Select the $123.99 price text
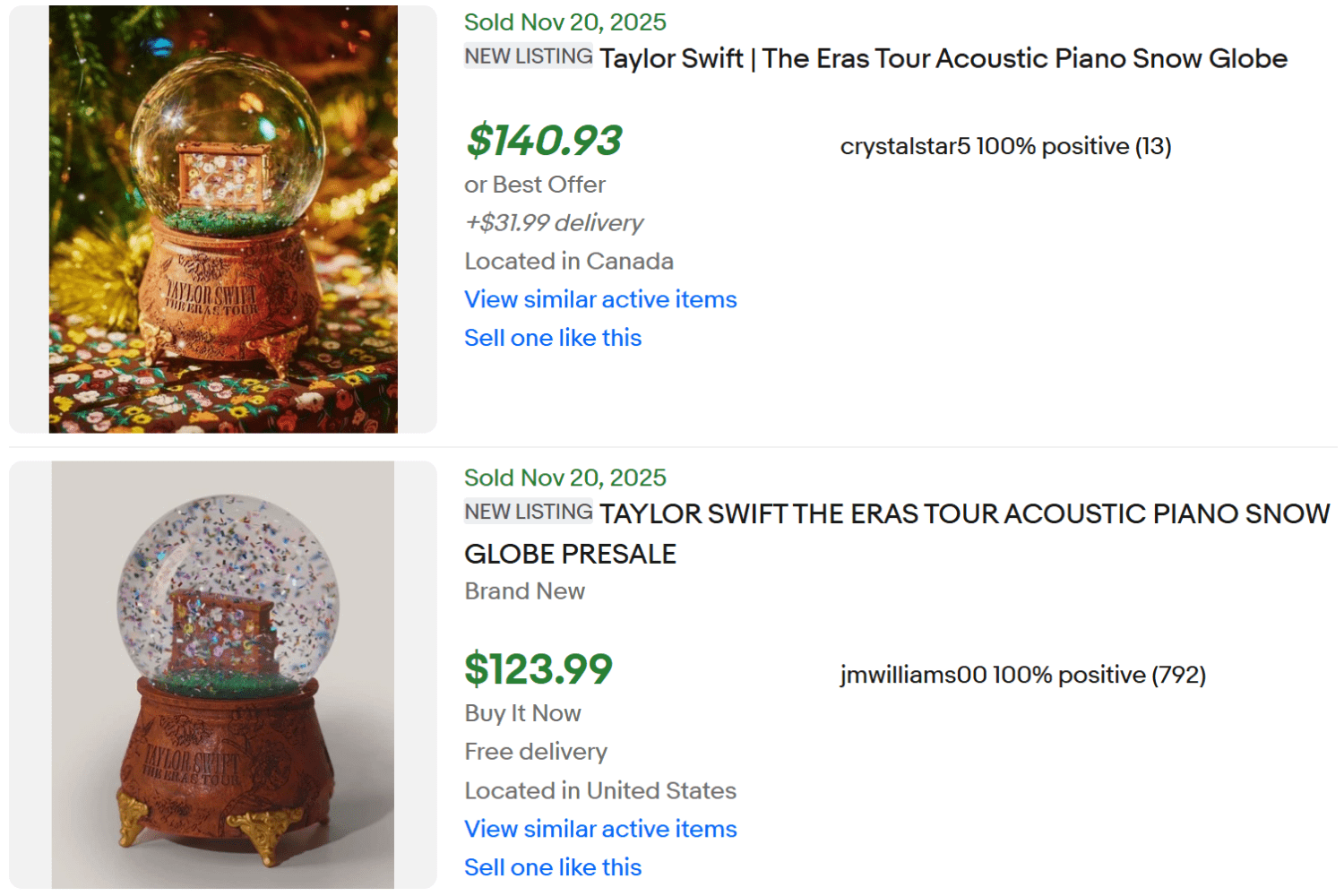 (x=538, y=669)
